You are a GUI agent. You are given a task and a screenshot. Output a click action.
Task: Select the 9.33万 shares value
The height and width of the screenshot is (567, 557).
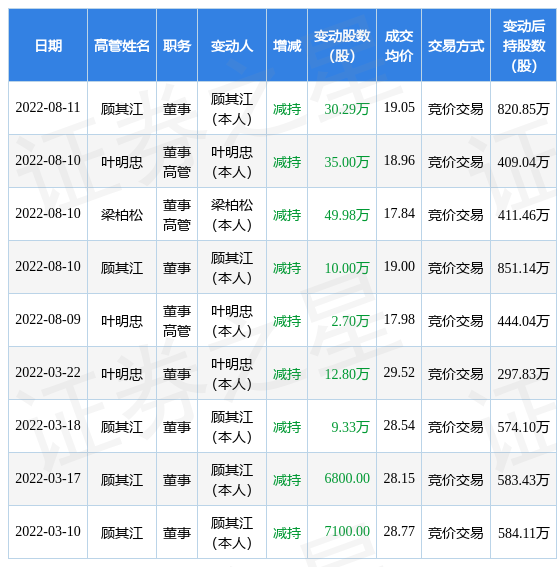350,427
